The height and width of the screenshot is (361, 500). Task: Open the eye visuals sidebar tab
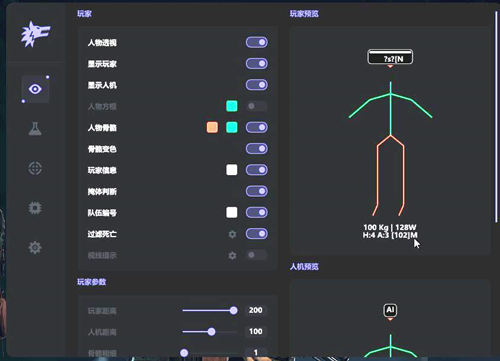click(x=35, y=89)
